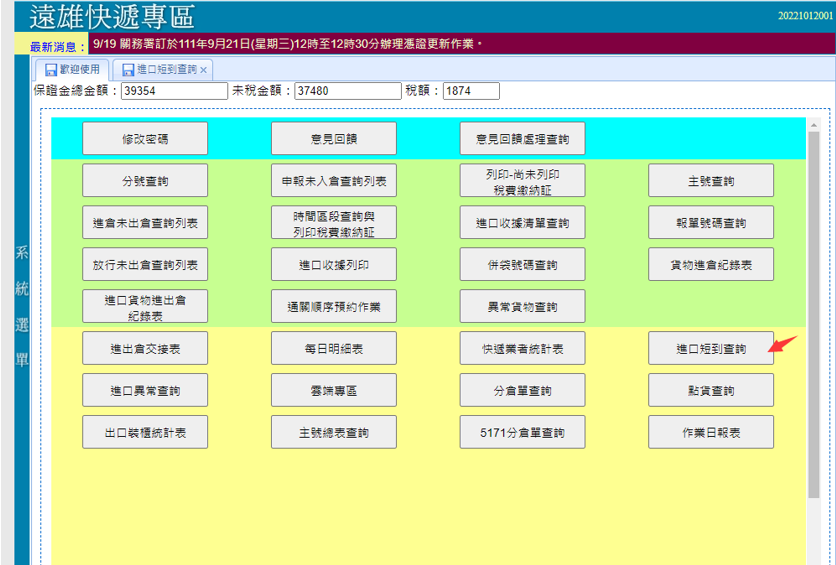Open the 分號查詢 page
836x565 pixels.
tap(144, 181)
